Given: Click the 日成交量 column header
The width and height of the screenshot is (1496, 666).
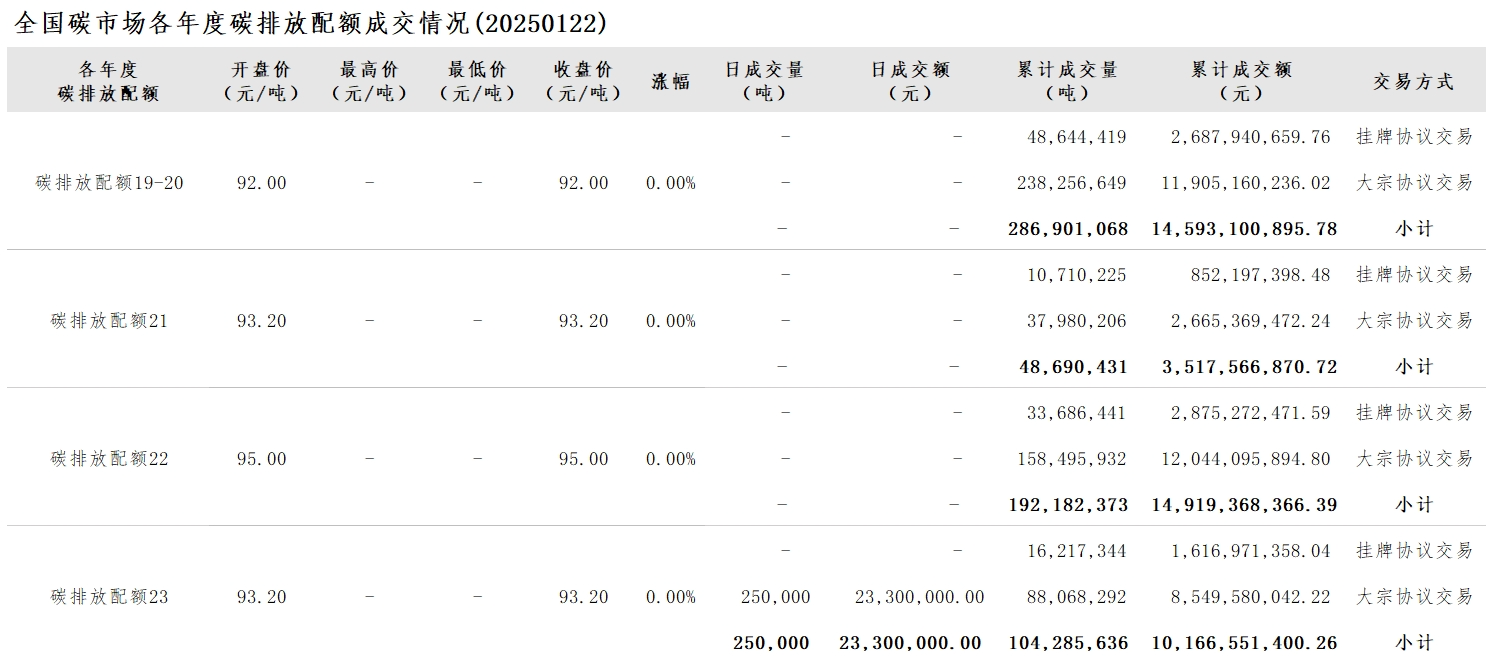Looking at the screenshot, I should click(765, 81).
